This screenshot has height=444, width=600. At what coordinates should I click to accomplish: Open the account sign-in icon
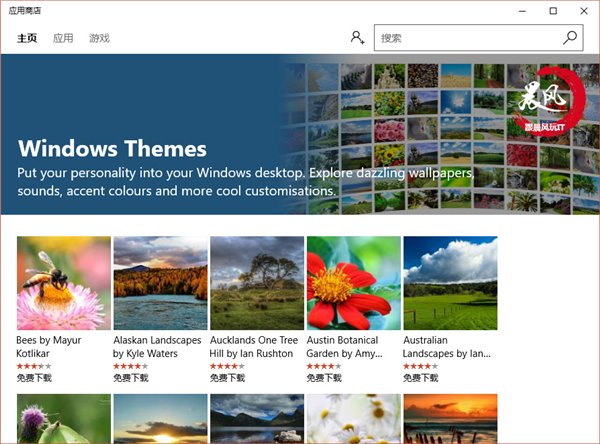click(357, 38)
